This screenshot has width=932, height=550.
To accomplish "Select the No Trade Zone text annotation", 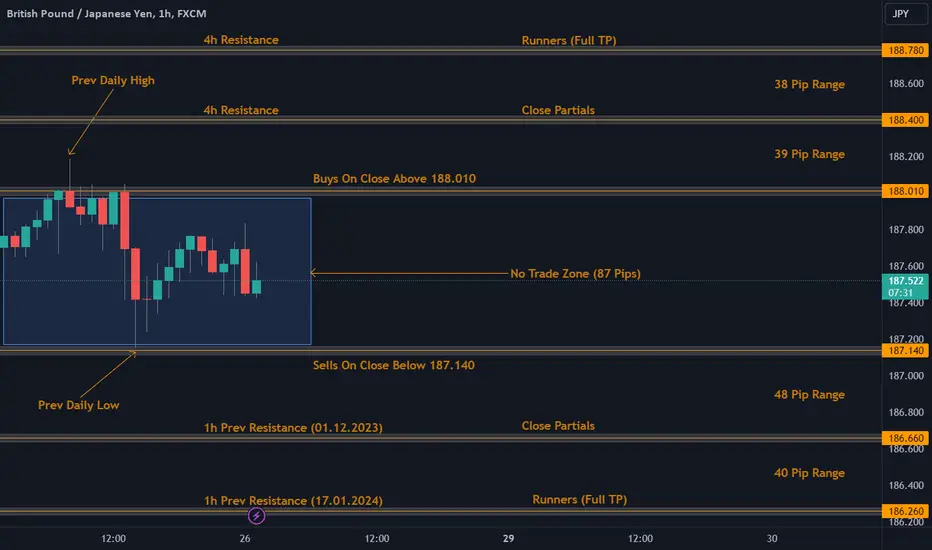I will [575, 274].
